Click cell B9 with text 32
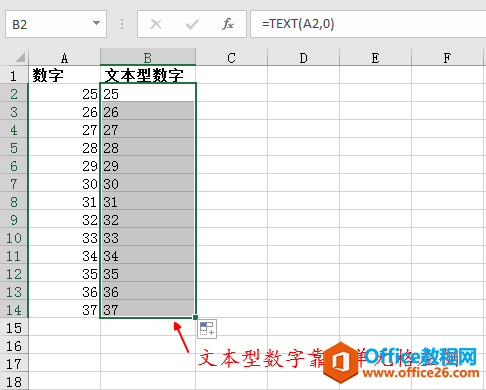 coord(148,219)
